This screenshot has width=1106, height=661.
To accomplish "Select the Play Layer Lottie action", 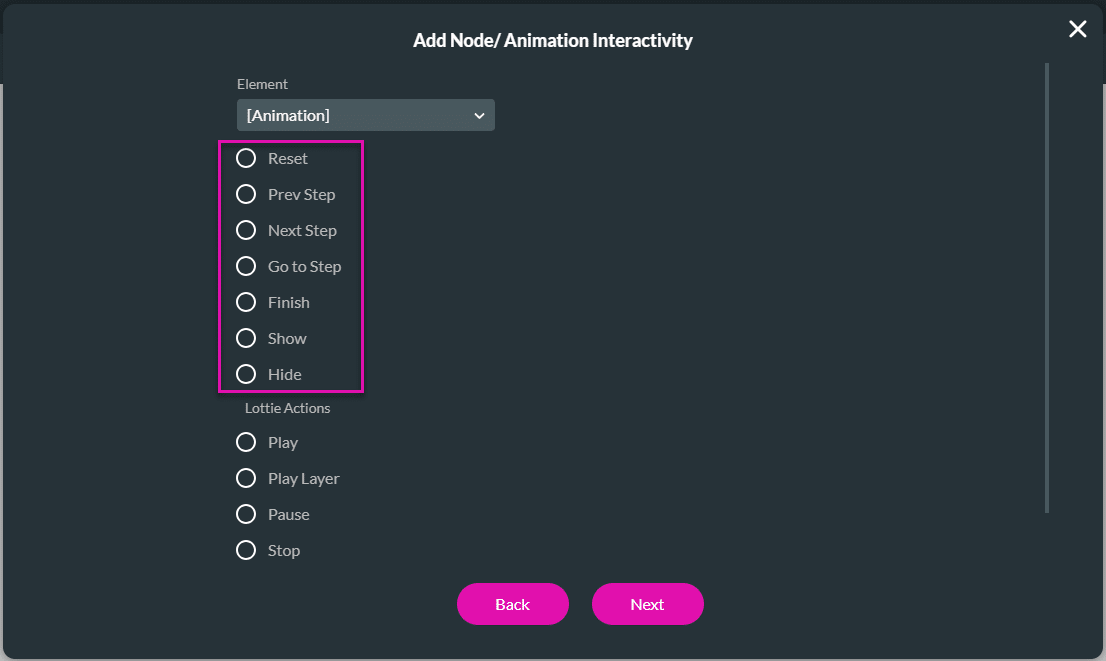I will (246, 478).
